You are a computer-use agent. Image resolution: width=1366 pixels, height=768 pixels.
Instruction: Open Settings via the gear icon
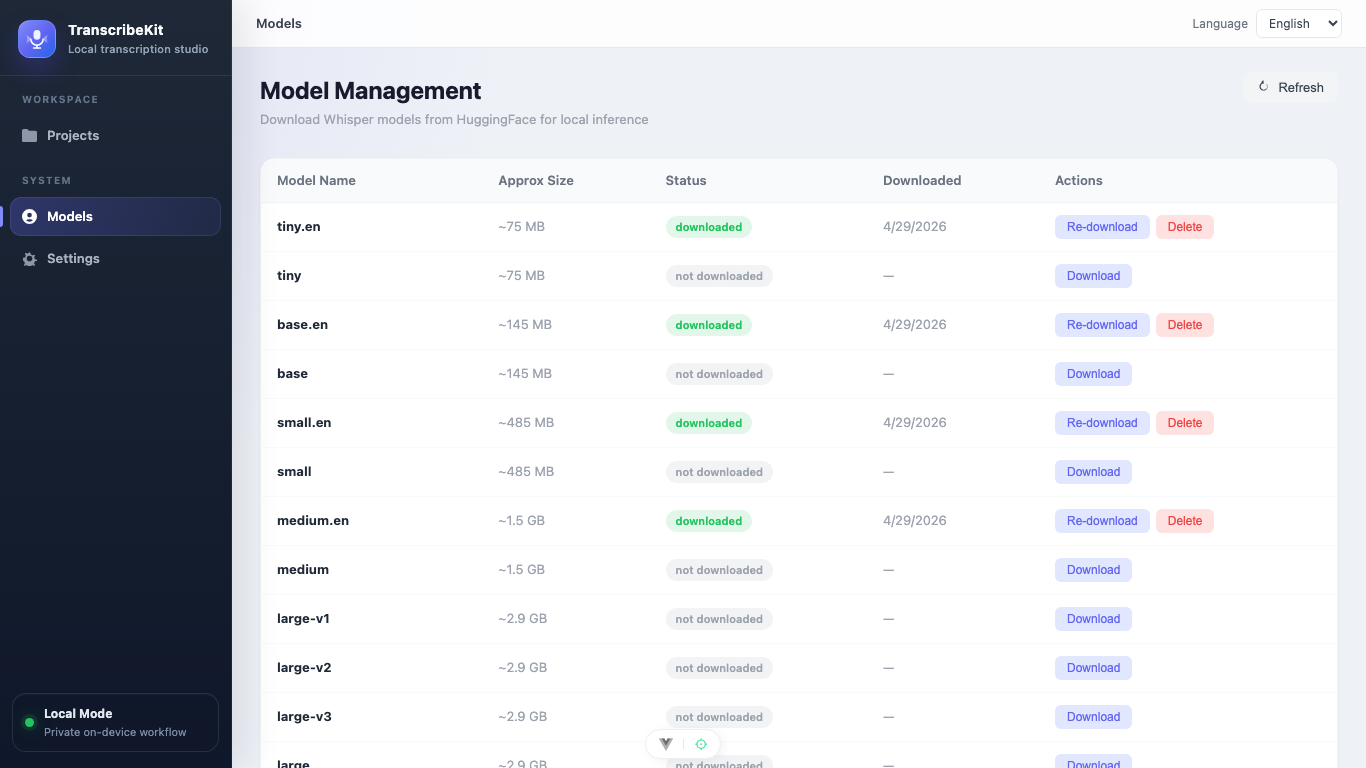click(x=30, y=259)
